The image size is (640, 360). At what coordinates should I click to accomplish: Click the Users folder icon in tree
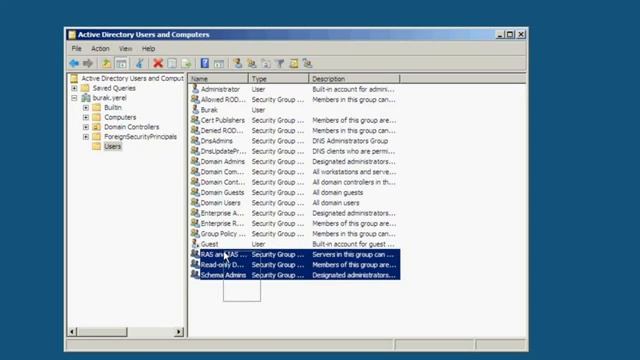click(97, 146)
